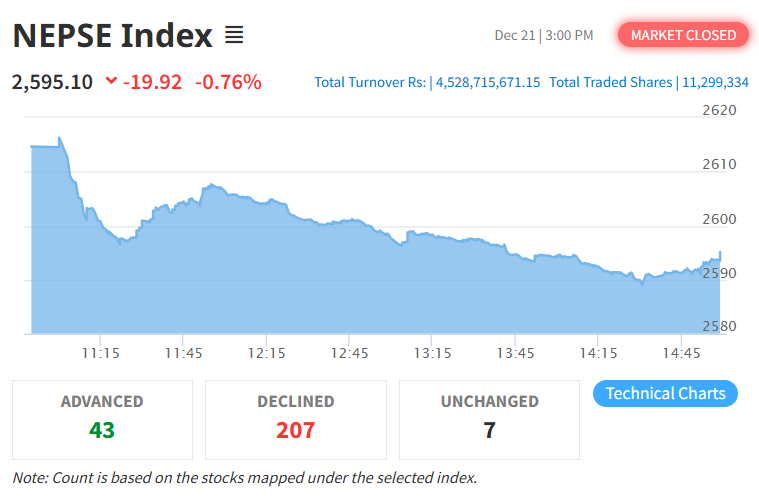Select the Declined stocks count box
Image resolution: width=759 pixels, height=500 pixels.
pyautogui.click(x=295, y=417)
